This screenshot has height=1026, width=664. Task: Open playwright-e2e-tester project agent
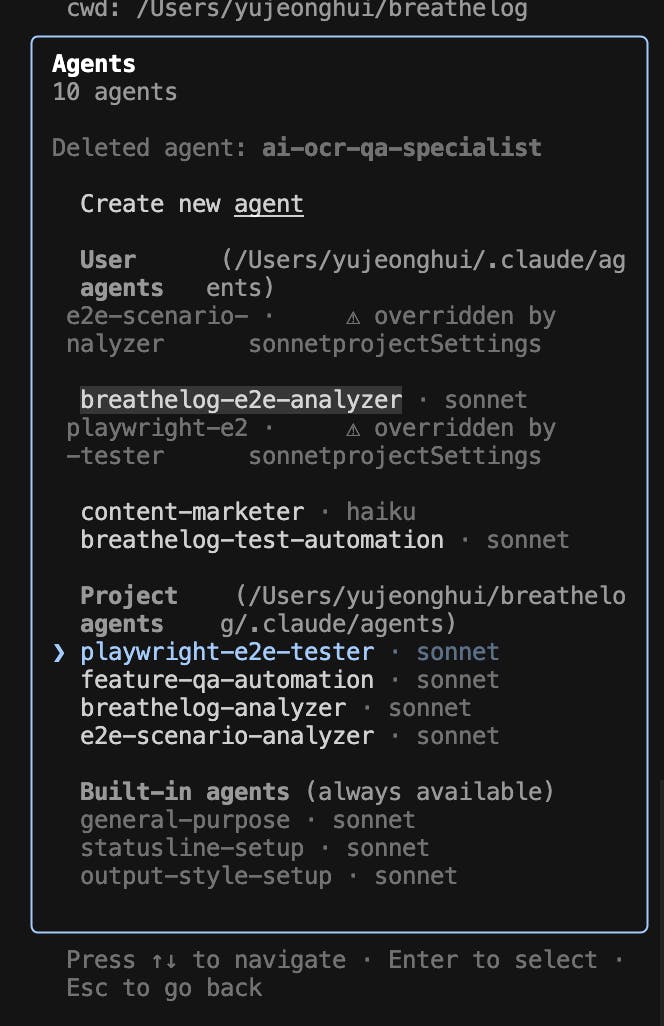(290, 652)
